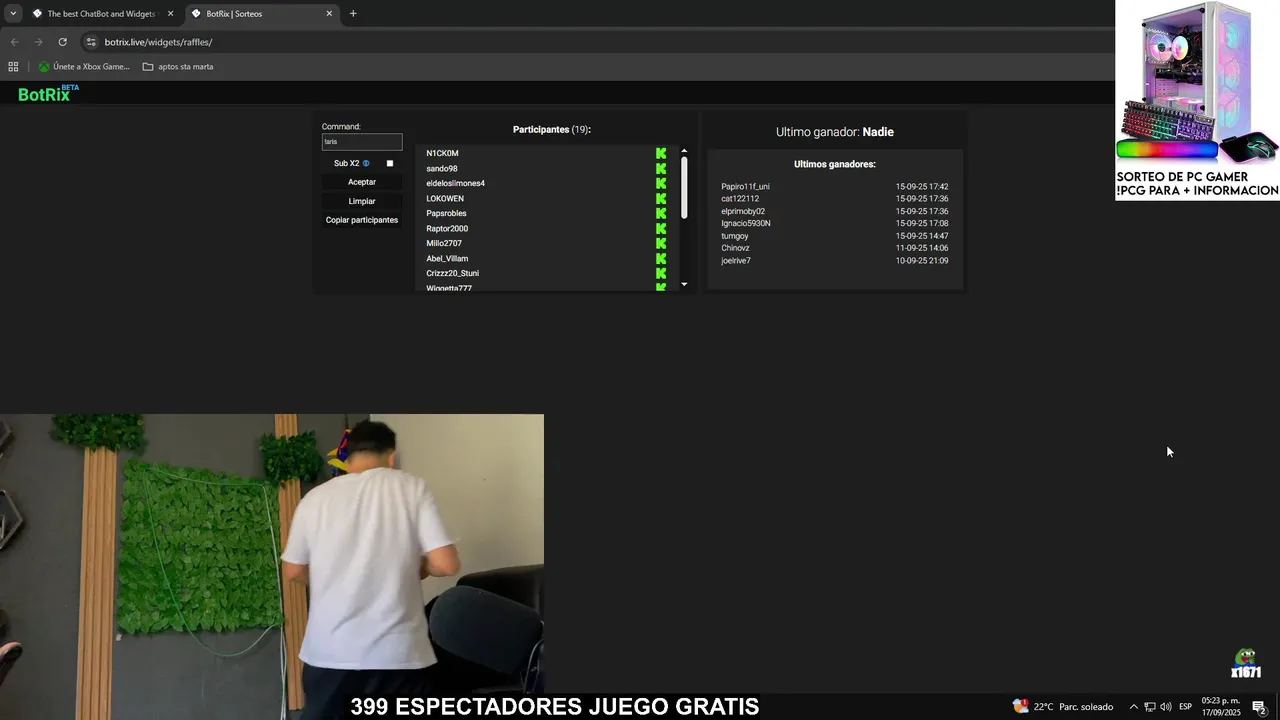
Task: Click the Kick icon beside N1CK0M
Action: 661,154
